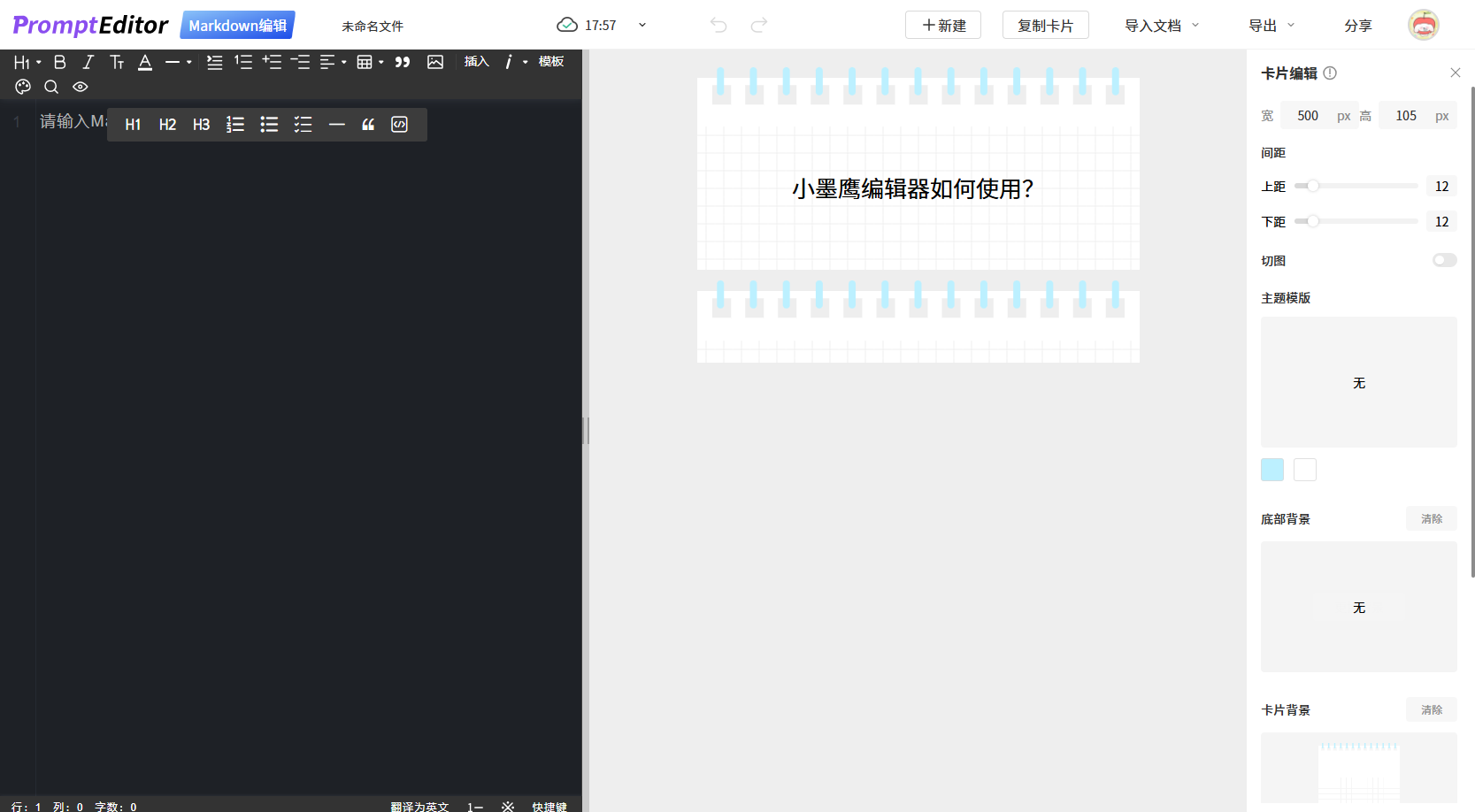The image size is (1475, 812).
Task: Click 复制卡片 to copy the card
Action: [1045, 25]
